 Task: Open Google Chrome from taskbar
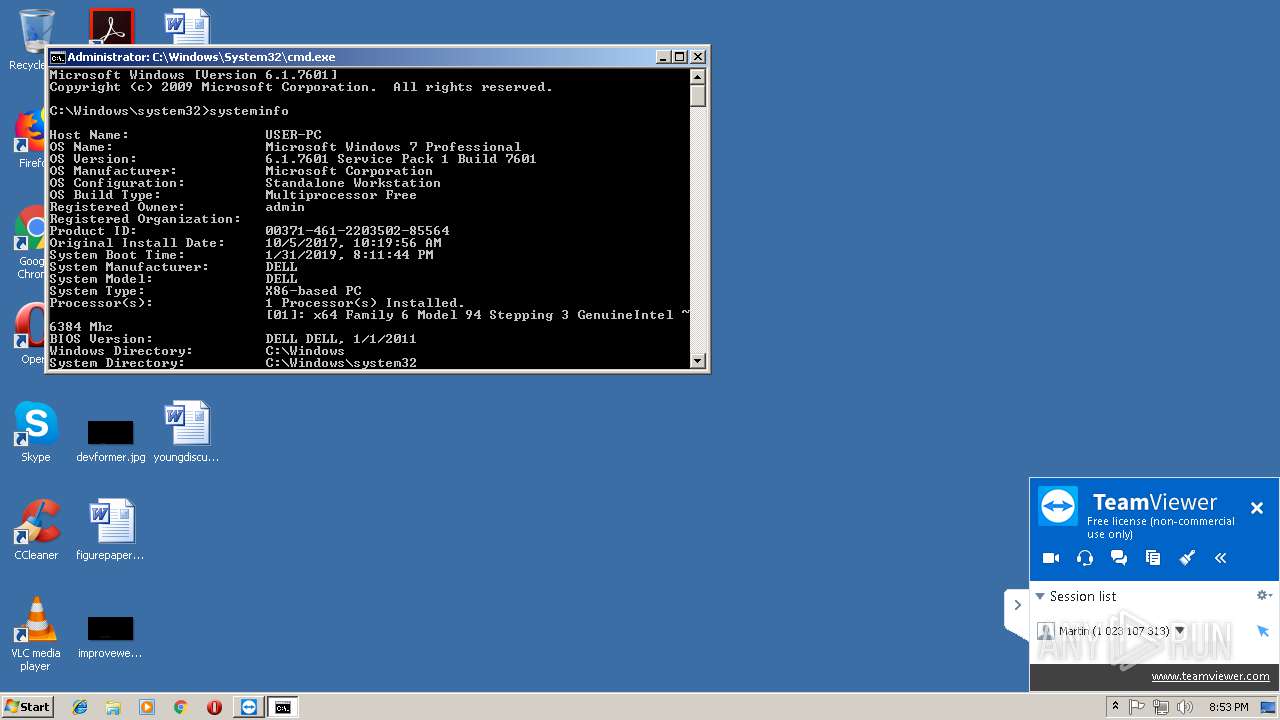[180, 707]
